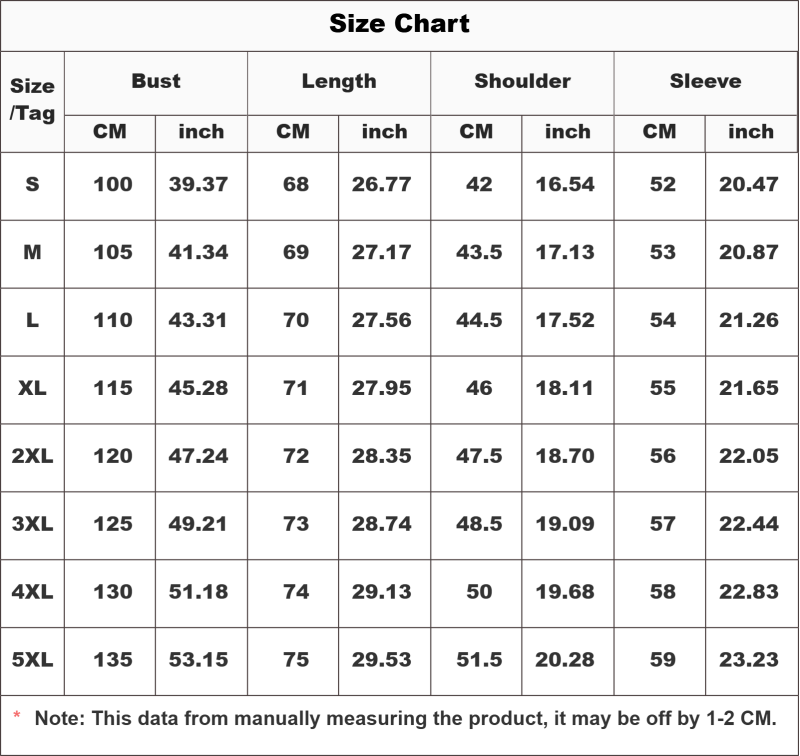This screenshot has height=756, width=800.
Task: Select the Length column header
Action: 339,82
